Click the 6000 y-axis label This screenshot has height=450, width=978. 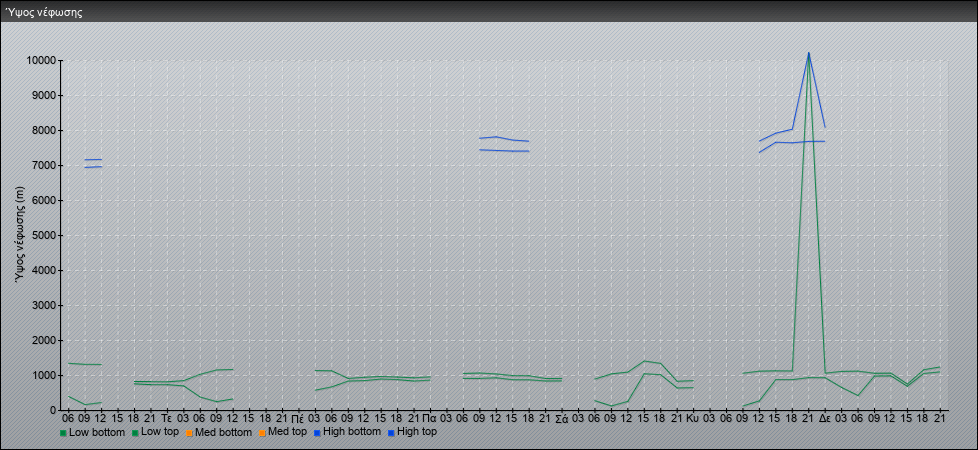[x=44, y=200]
